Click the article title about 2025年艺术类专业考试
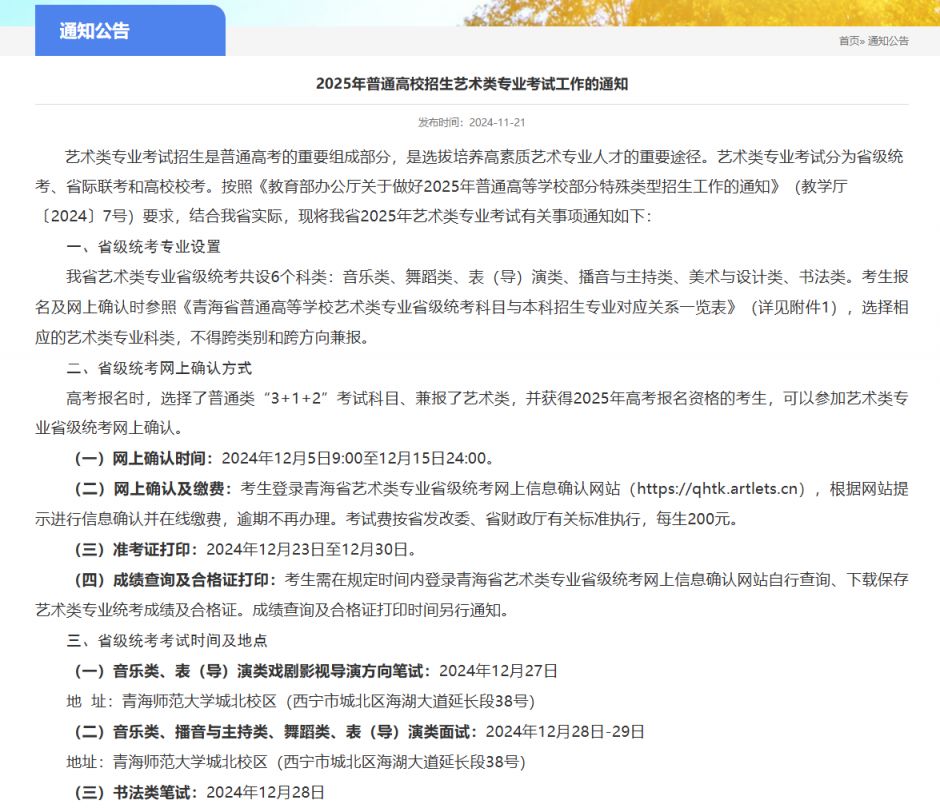 (471, 84)
